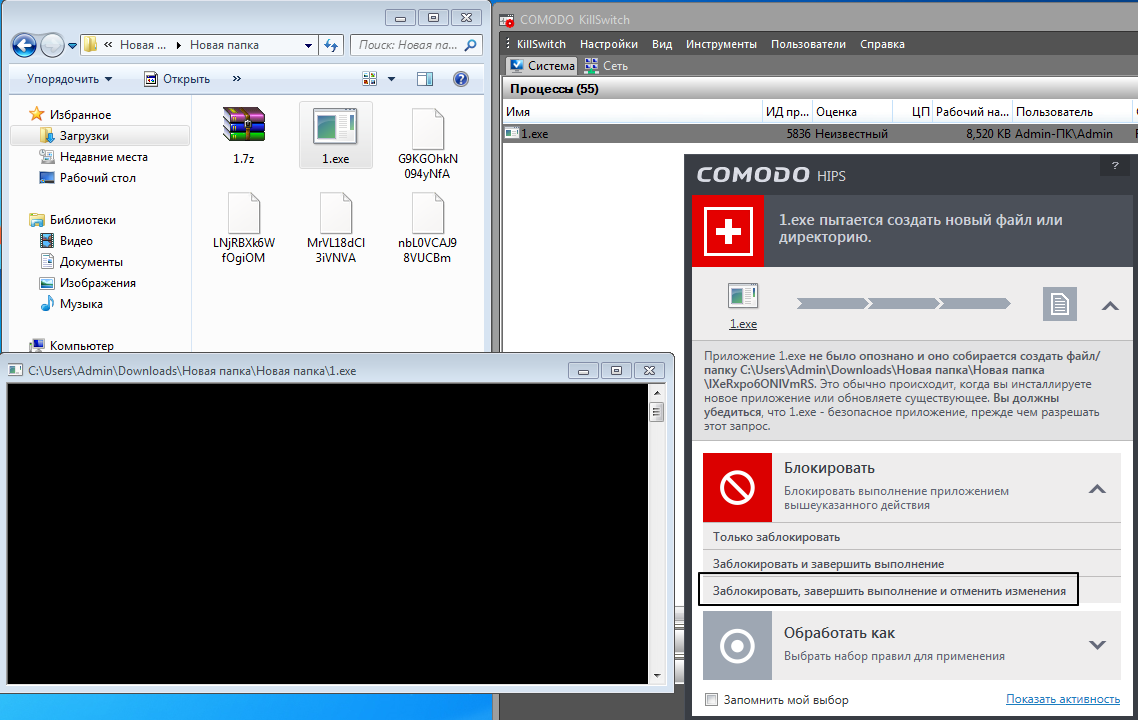This screenshot has height=720, width=1138.
Task: Open the Справка menu
Action: (x=882, y=44)
